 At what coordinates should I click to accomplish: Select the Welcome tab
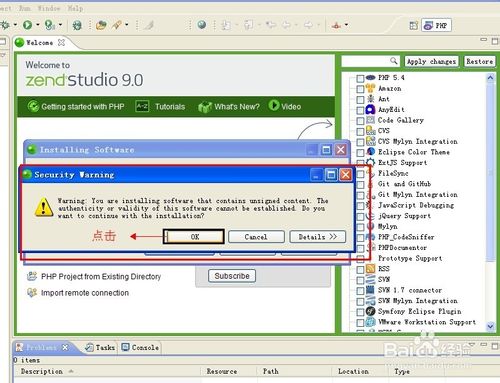coord(39,43)
